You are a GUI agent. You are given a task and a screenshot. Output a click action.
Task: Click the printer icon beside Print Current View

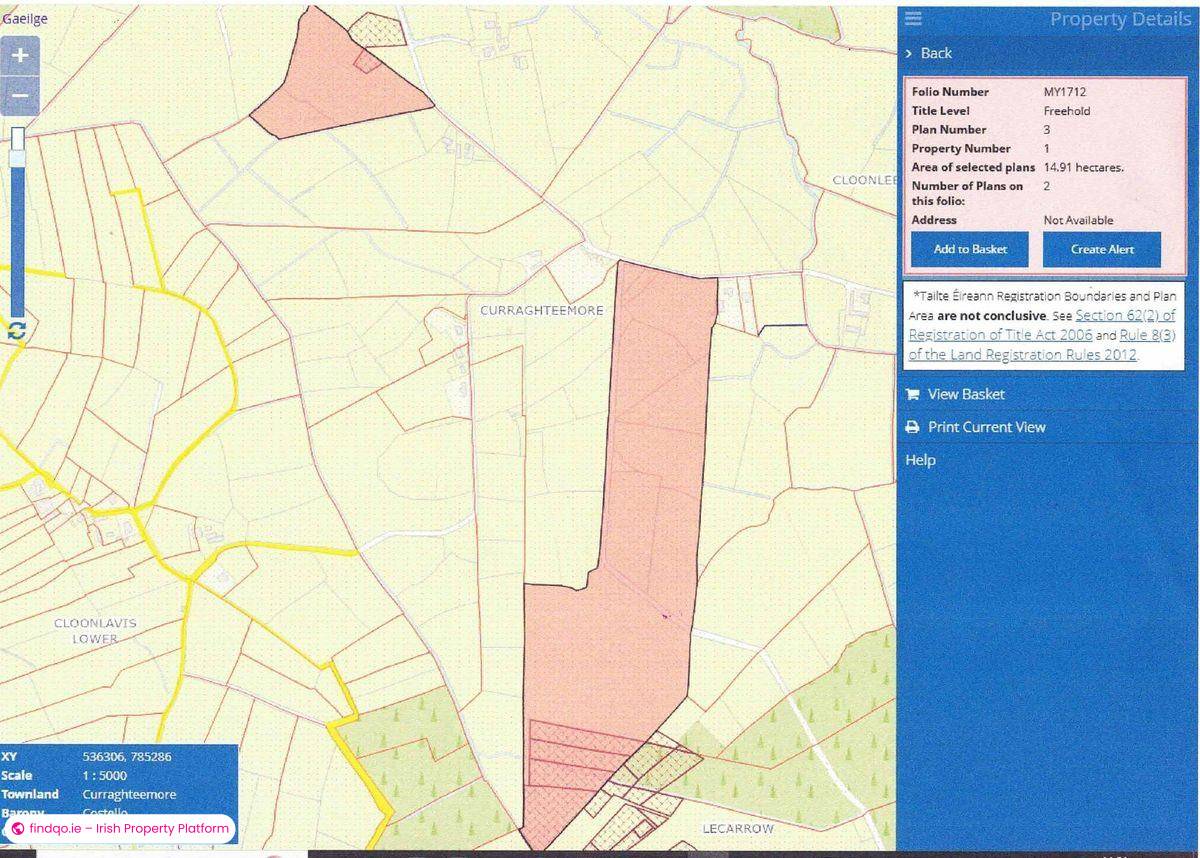click(x=911, y=427)
